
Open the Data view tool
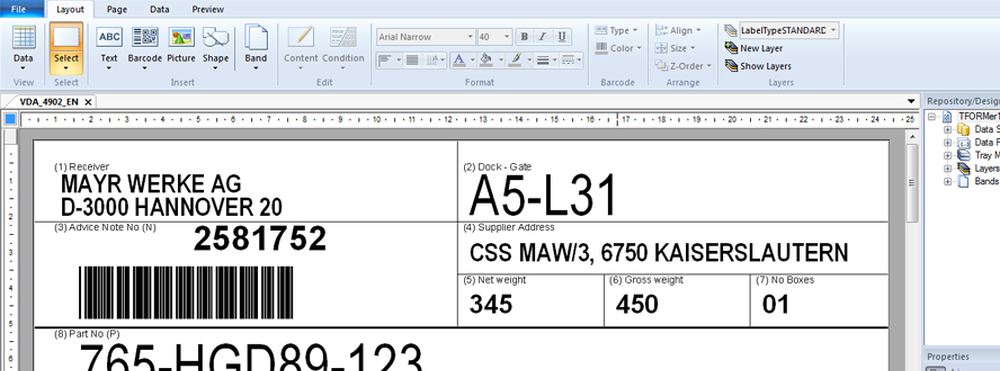click(24, 48)
